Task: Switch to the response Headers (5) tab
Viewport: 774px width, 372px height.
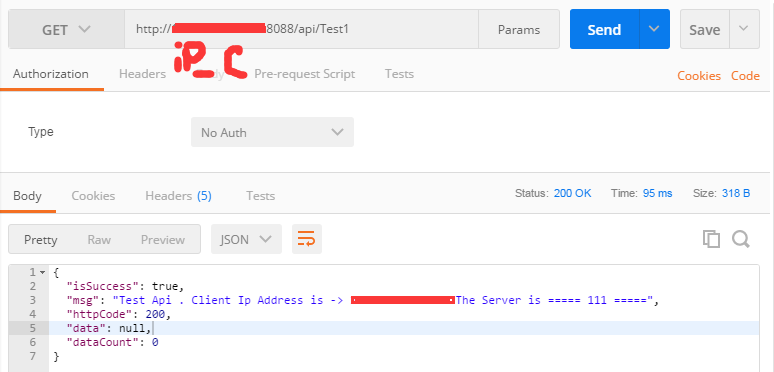Action: click(x=178, y=196)
